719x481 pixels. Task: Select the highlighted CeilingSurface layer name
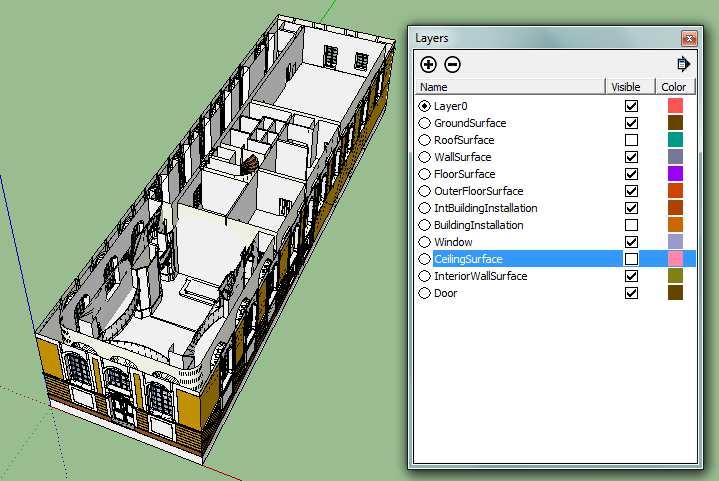pos(468,259)
